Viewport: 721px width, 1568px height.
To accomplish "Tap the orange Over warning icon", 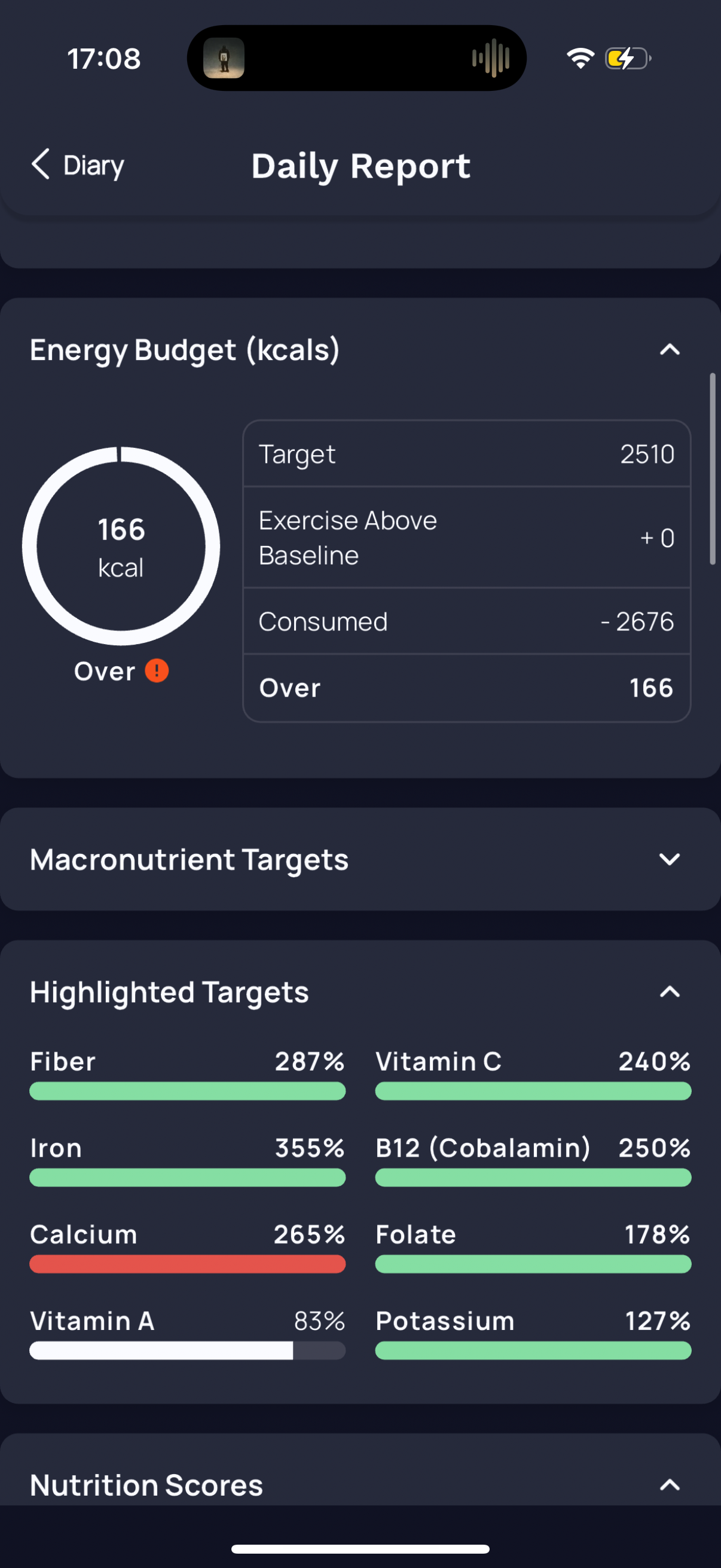I will 157,671.
